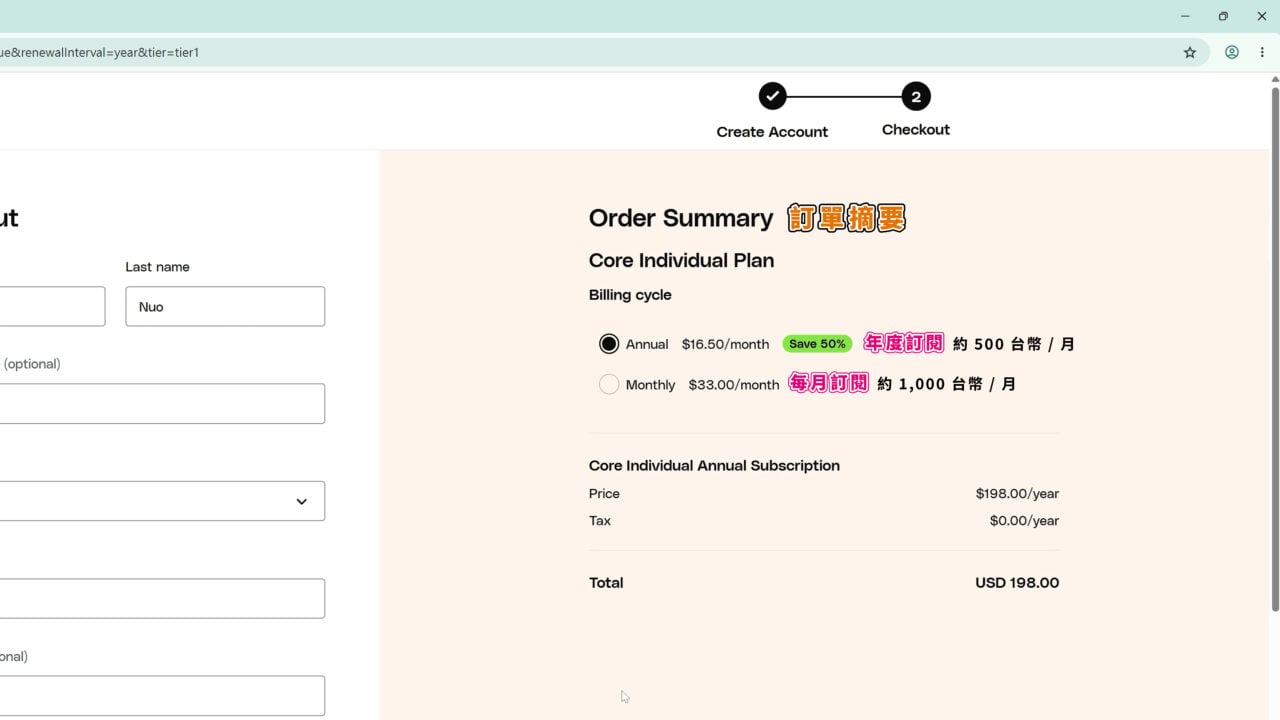The width and height of the screenshot is (1280, 720).
Task: Click the Core Individual Plan heading
Action: 681,260
